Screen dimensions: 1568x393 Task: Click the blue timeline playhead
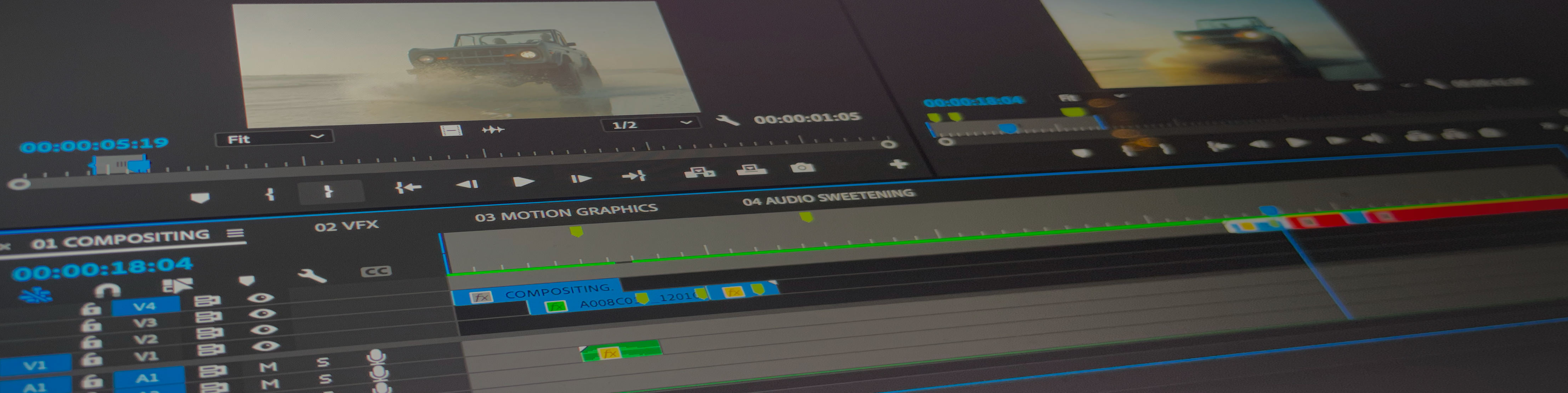pos(1270,211)
